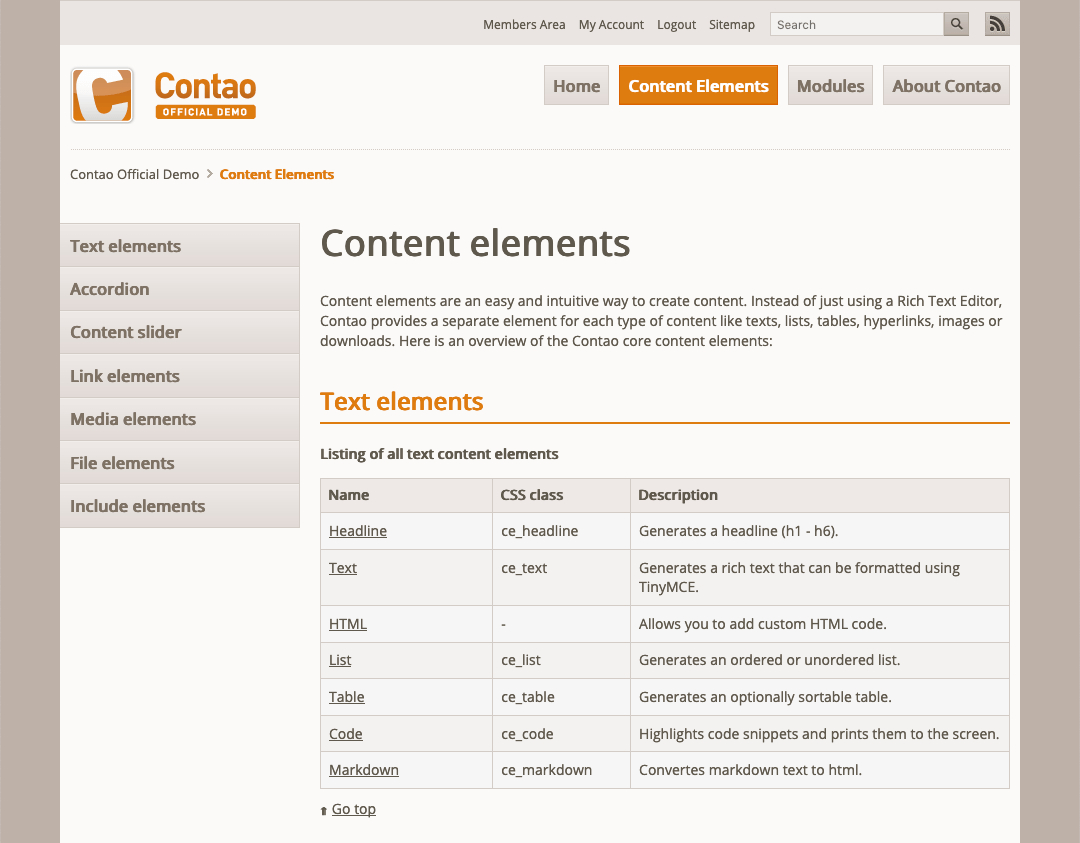Click the Go top link

353,809
